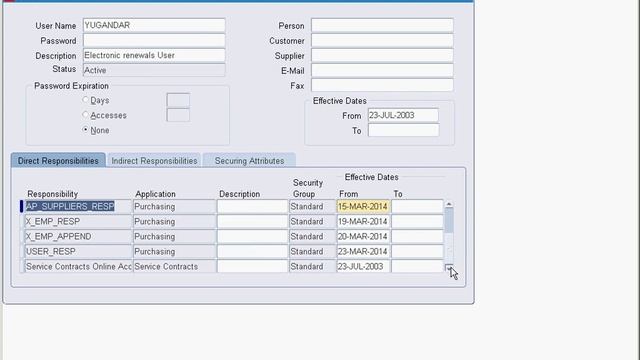Click record indicator beside USER_RESP row
This screenshot has width=640, height=360.
(x=22, y=251)
